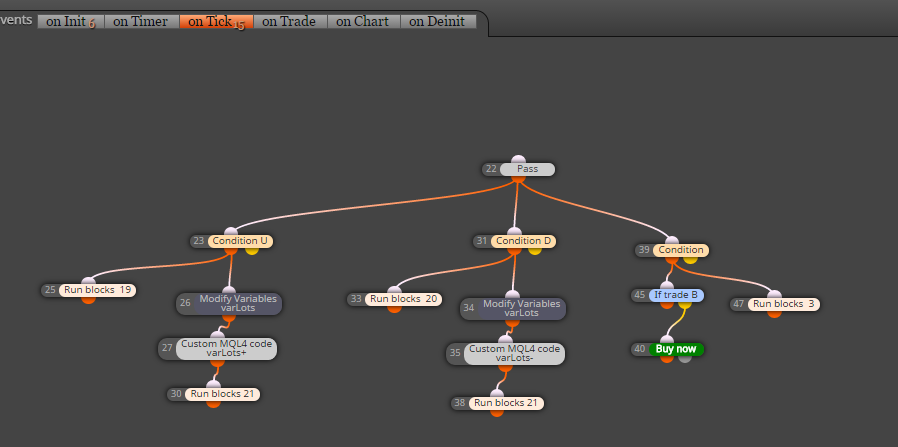Click the input connector atop Pass block
Image resolution: width=898 pixels, height=447 pixels.
click(x=518, y=160)
